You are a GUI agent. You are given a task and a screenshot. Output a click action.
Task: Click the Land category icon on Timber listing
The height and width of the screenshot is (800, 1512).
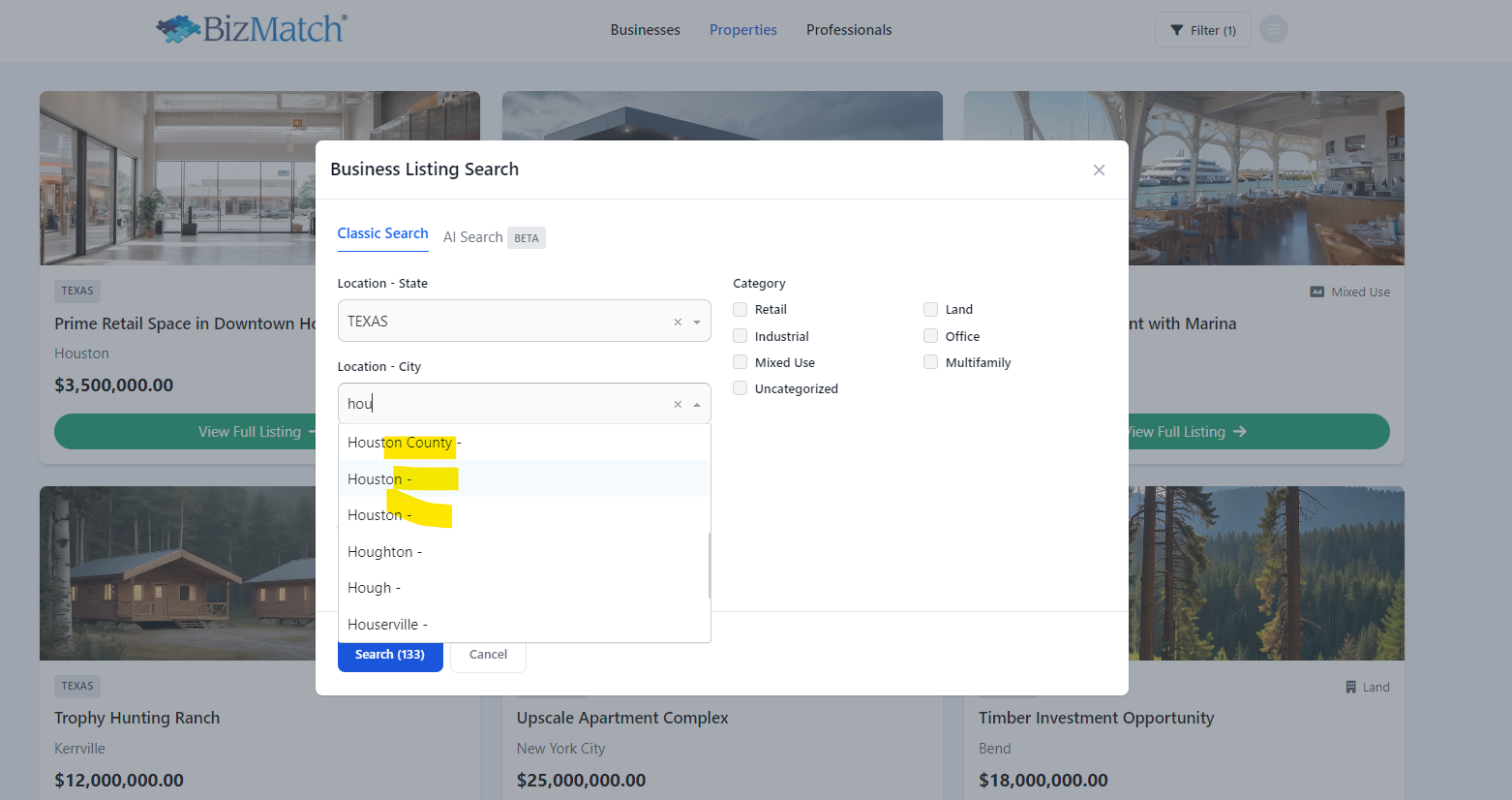pos(1350,687)
